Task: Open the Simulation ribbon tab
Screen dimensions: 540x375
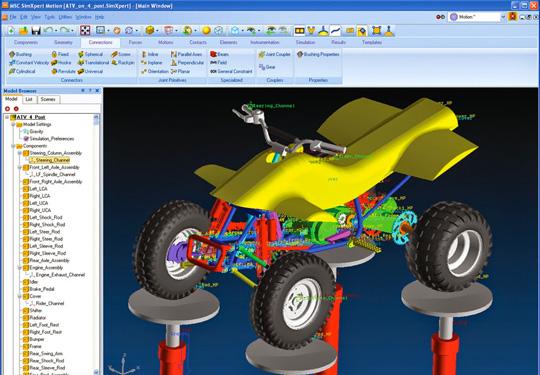Action: pyautogui.click(x=305, y=42)
